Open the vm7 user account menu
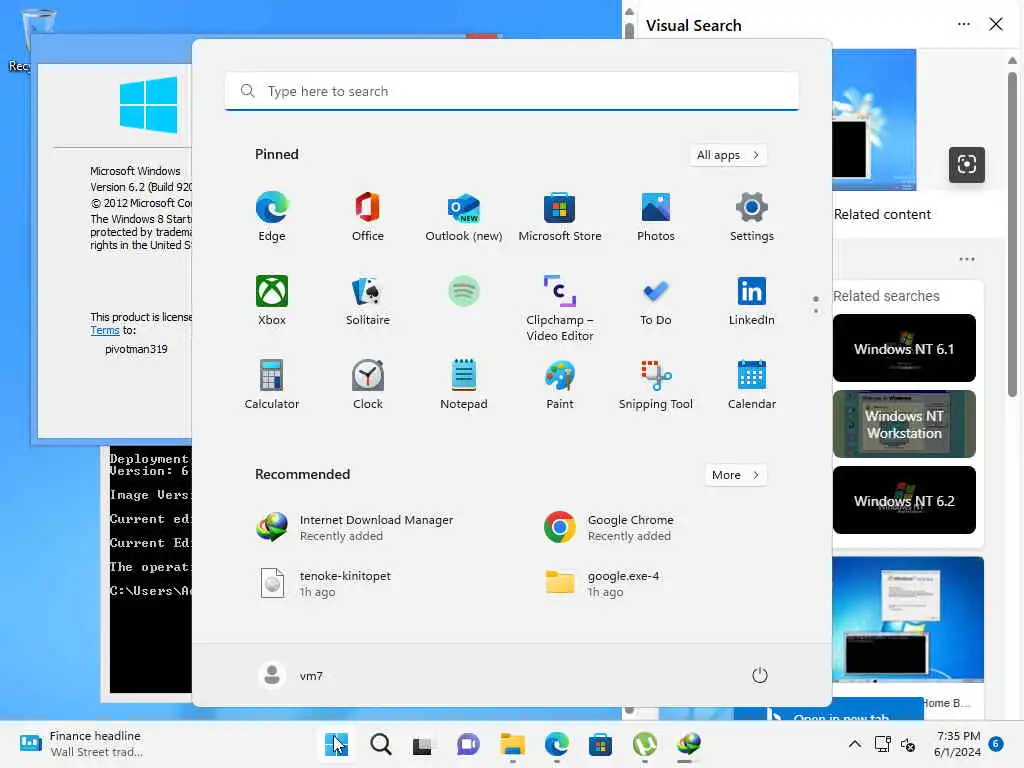Image resolution: width=1024 pixels, height=768 pixels. click(292, 675)
